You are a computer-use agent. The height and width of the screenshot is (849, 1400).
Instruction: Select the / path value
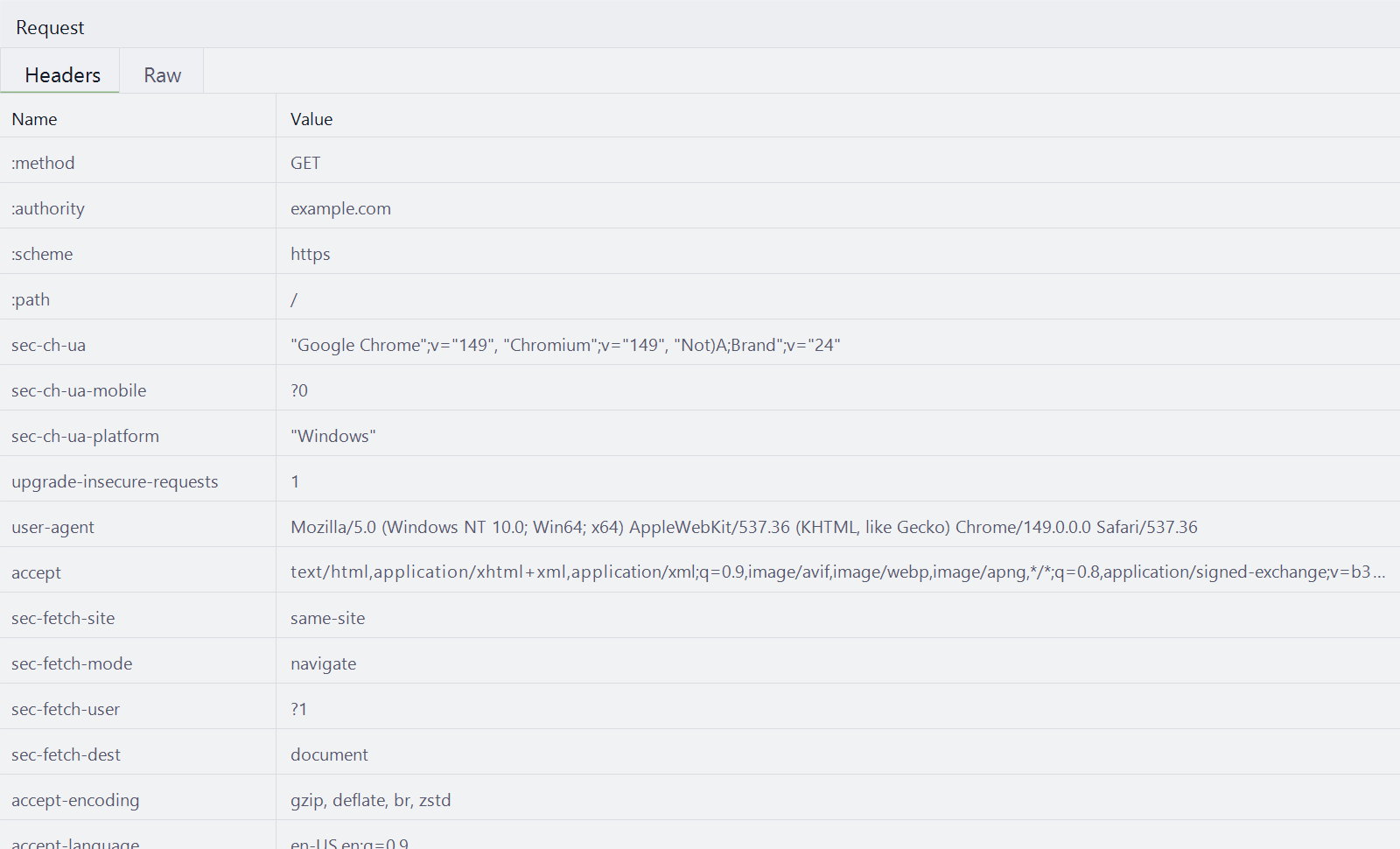point(294,299)
